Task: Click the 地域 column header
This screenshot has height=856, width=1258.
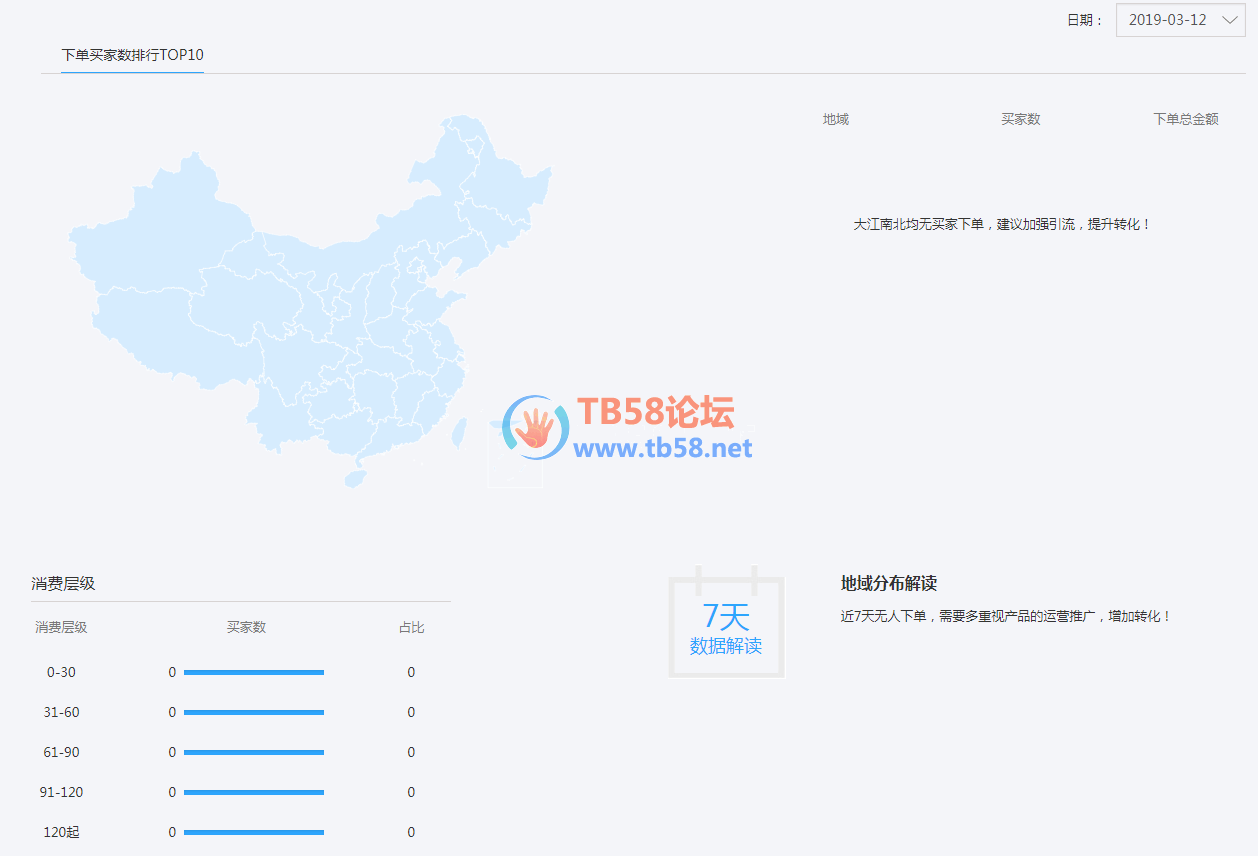Action: [835, 119]
